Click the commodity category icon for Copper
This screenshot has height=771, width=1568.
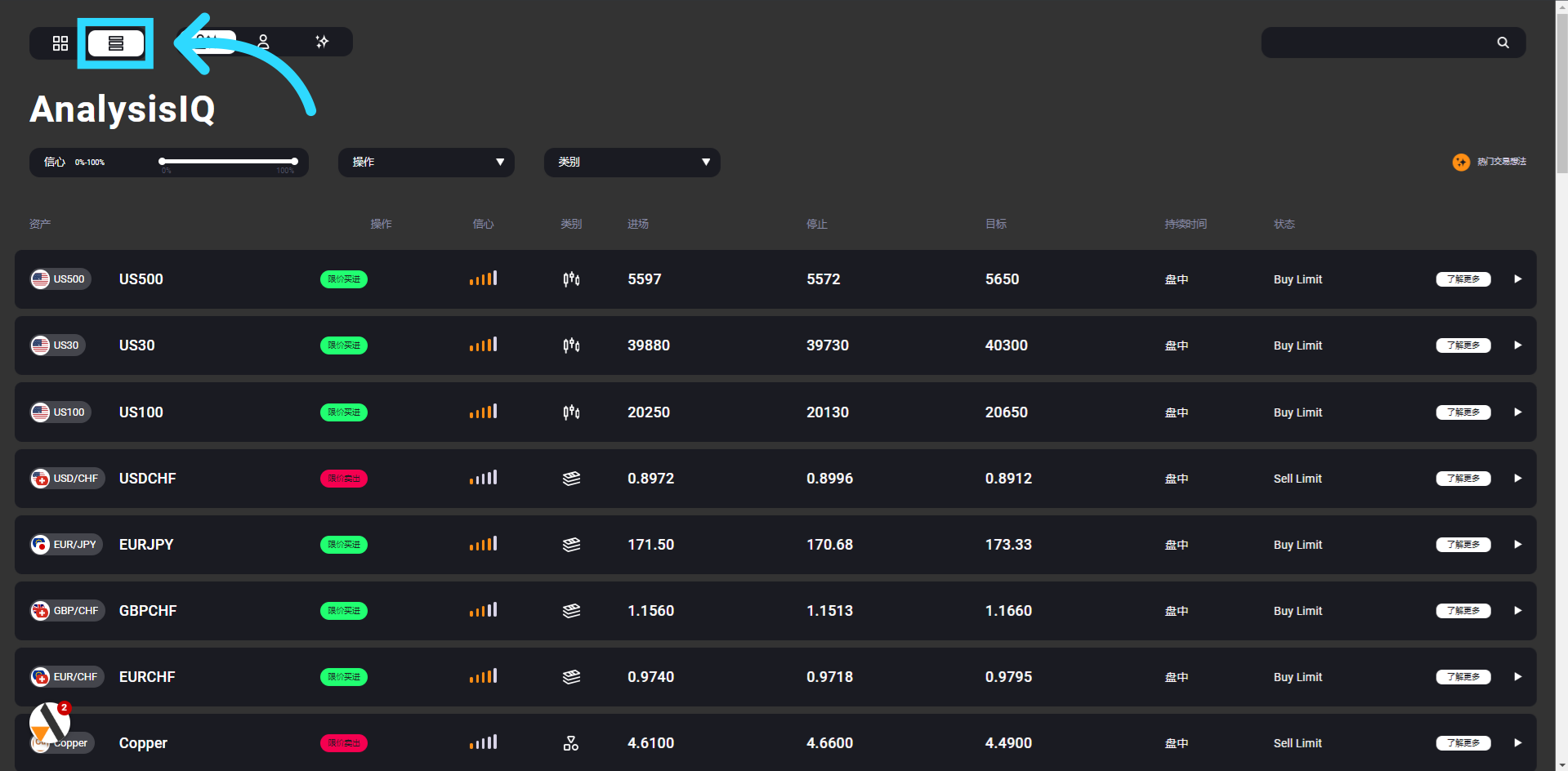click(x=571, y=743)
